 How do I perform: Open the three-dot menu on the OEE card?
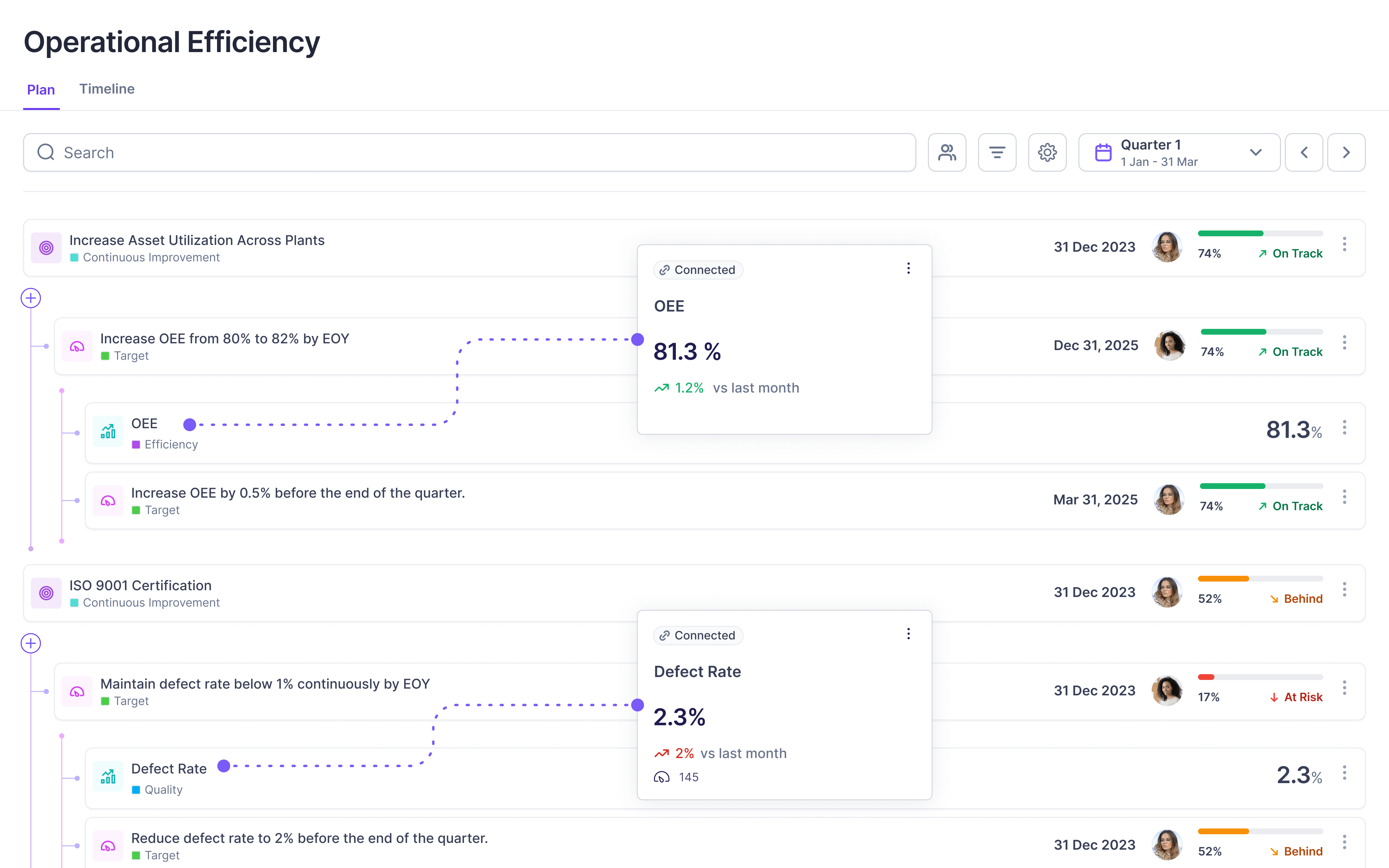pyautogui.click(x=909, y=268)
